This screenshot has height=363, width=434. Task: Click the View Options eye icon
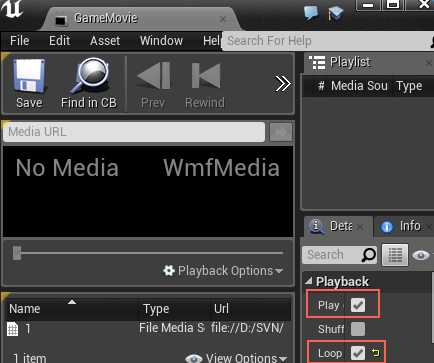point(194,359)
